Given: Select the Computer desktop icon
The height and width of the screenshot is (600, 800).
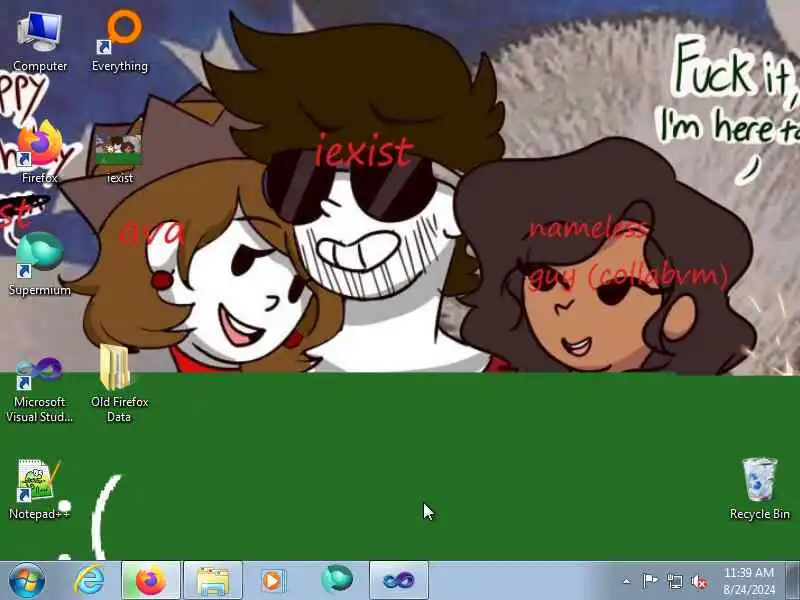Looking at the screenshot, I should pyautogui.click(x=40, y=42).
